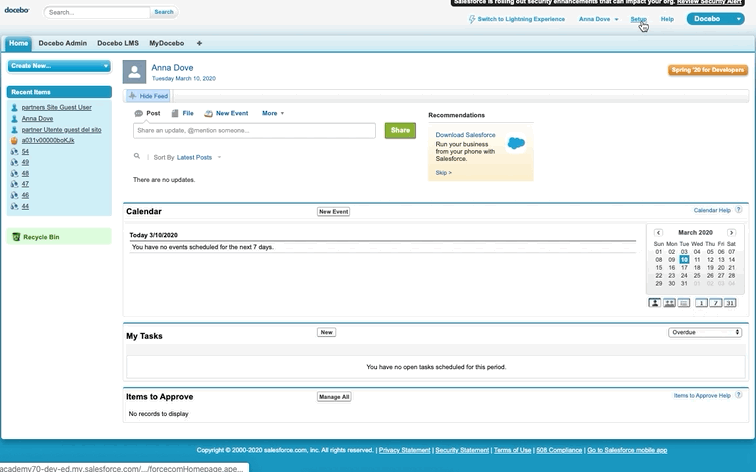Screen dimensions: 756x472
Task: Click New button in My Tasks
Action: pos(326,332)
